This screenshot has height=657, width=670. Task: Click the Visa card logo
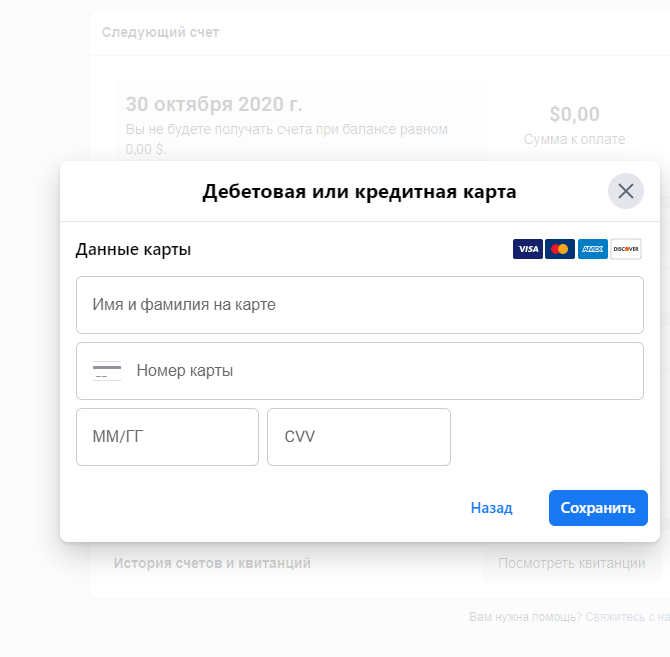coord(527,249)
